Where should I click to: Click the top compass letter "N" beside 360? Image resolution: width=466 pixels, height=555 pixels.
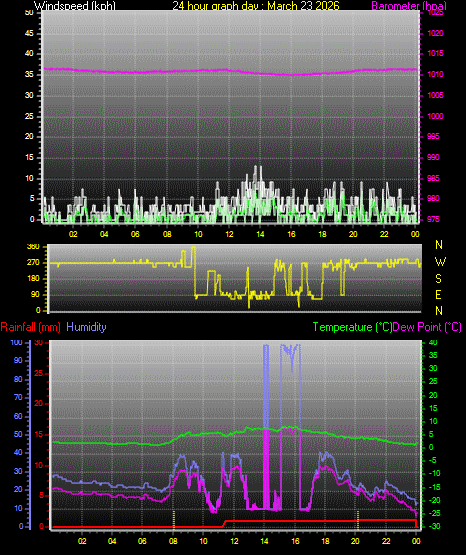(x=439, y=245)
